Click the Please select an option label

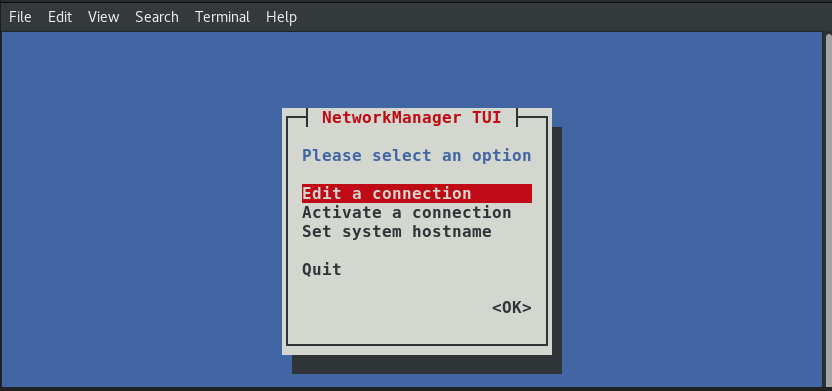(x=417, y=155)
